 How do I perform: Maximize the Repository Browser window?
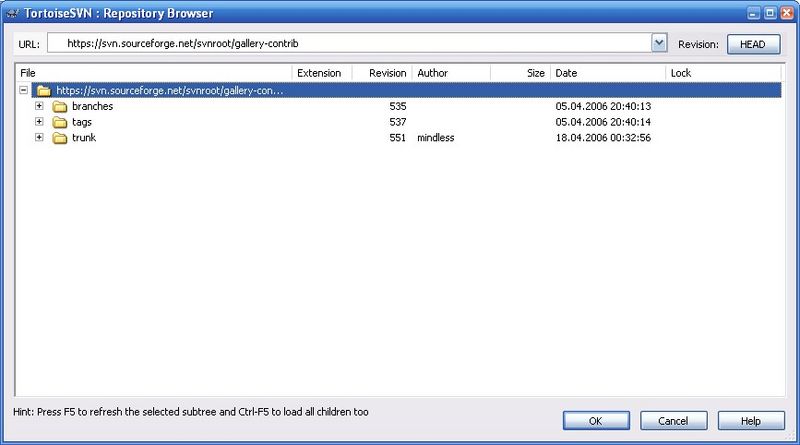[770, 13]
